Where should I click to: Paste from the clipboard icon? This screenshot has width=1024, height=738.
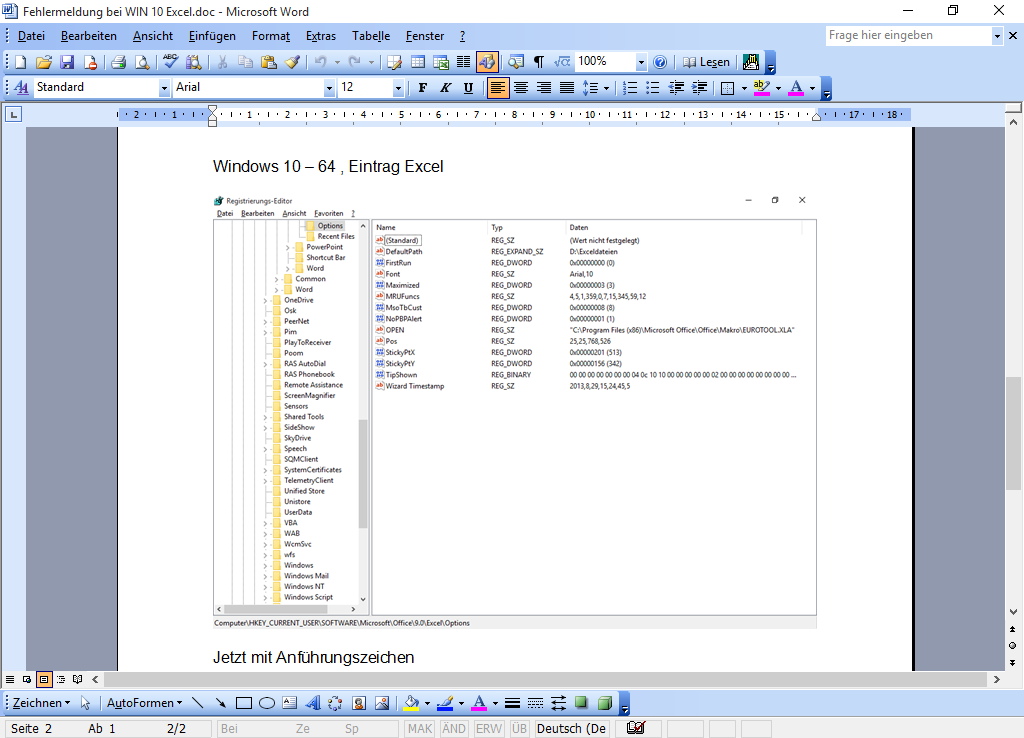coord(268,62)
